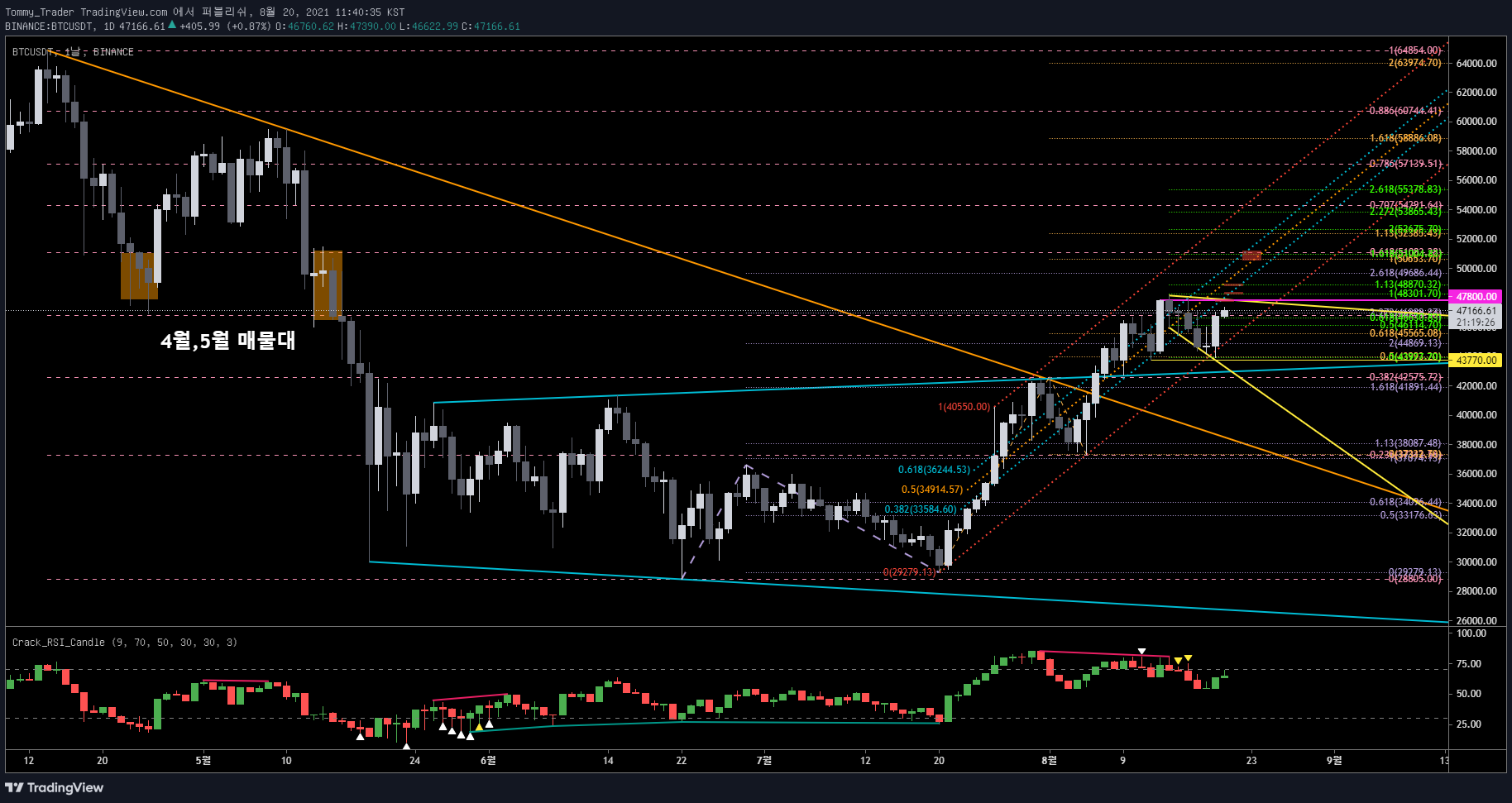Click the header high value H:47390.00

coord(366,26)
